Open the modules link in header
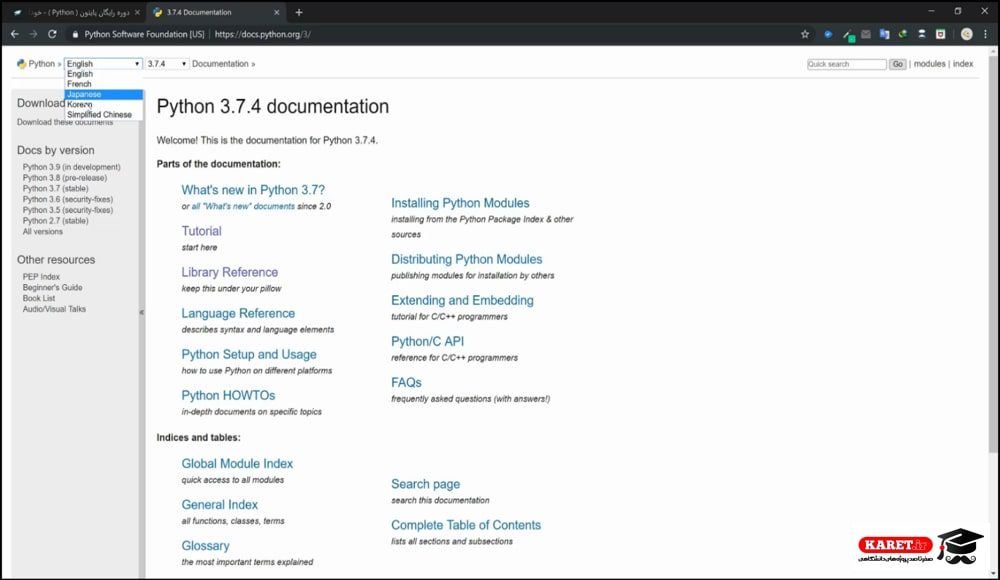 pos(929,64)
